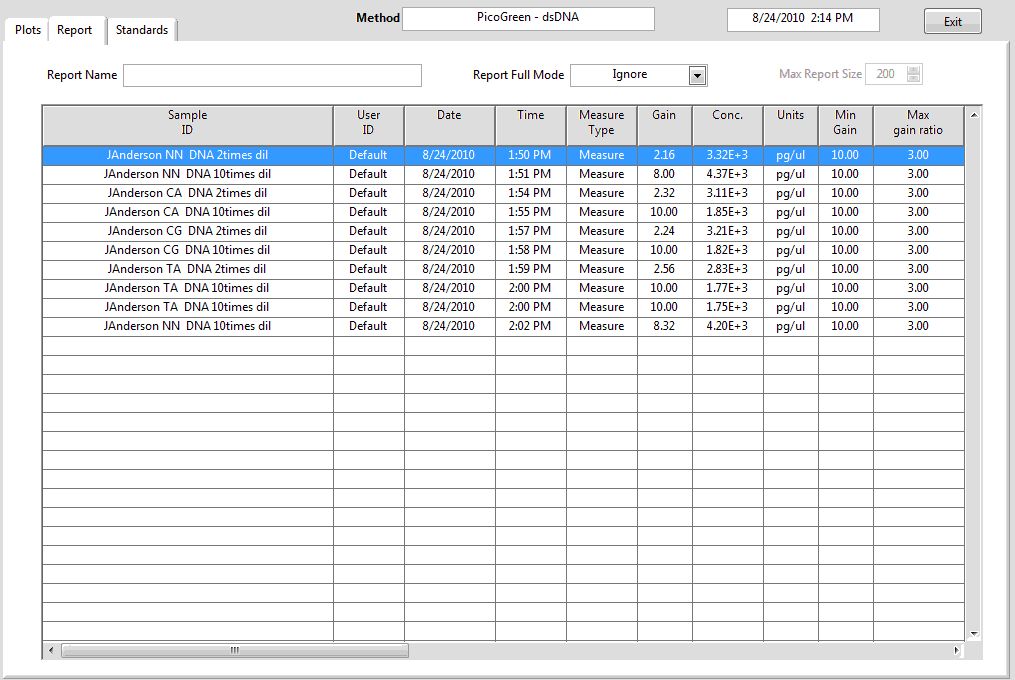The image size is (1015, 680).
Task: Click the concentration value 3.21E+3
Action: [727, 231]
